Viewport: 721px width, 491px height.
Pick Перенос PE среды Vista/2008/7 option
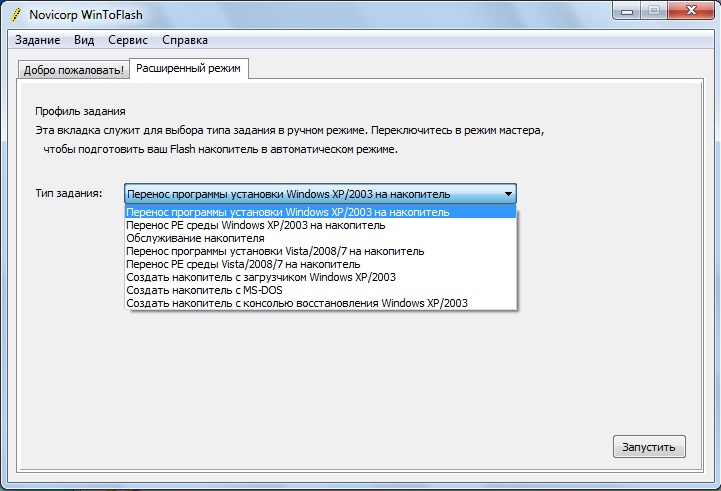tap(320, 264)
